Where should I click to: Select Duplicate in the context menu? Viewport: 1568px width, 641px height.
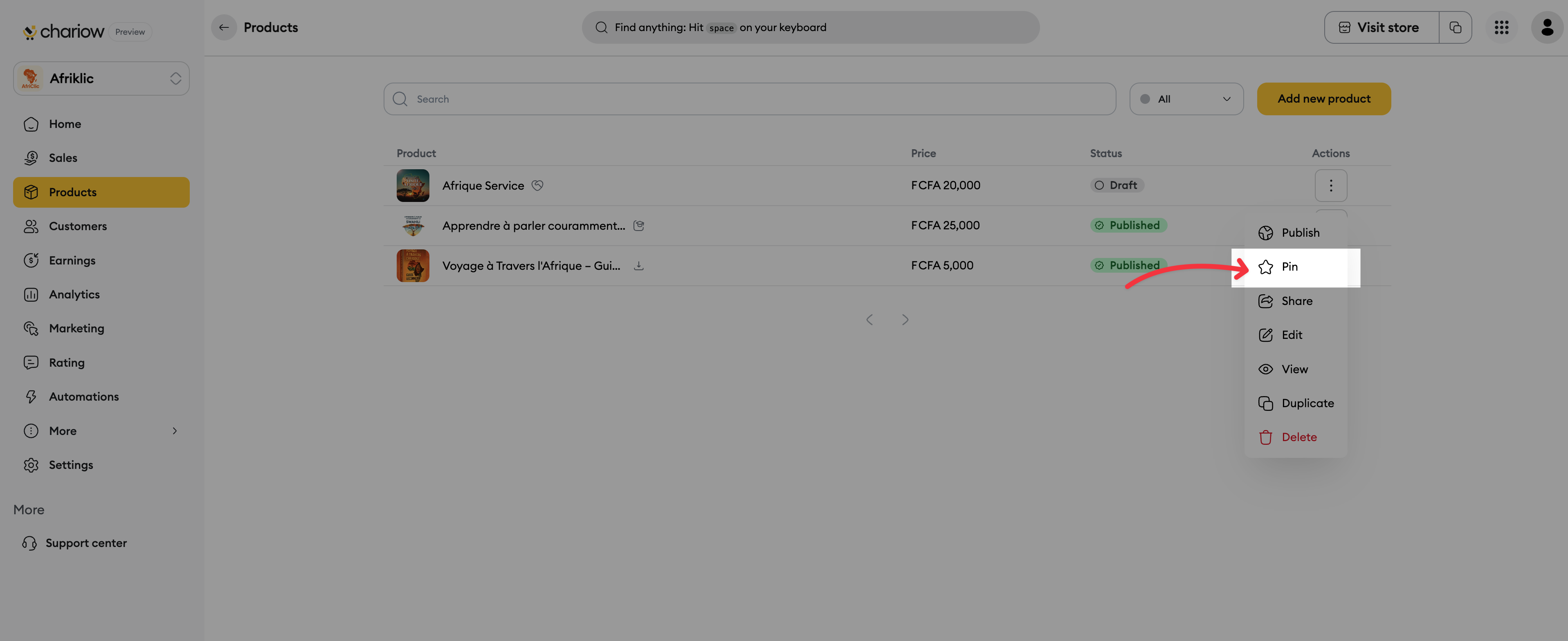(x=1295, y=403)
